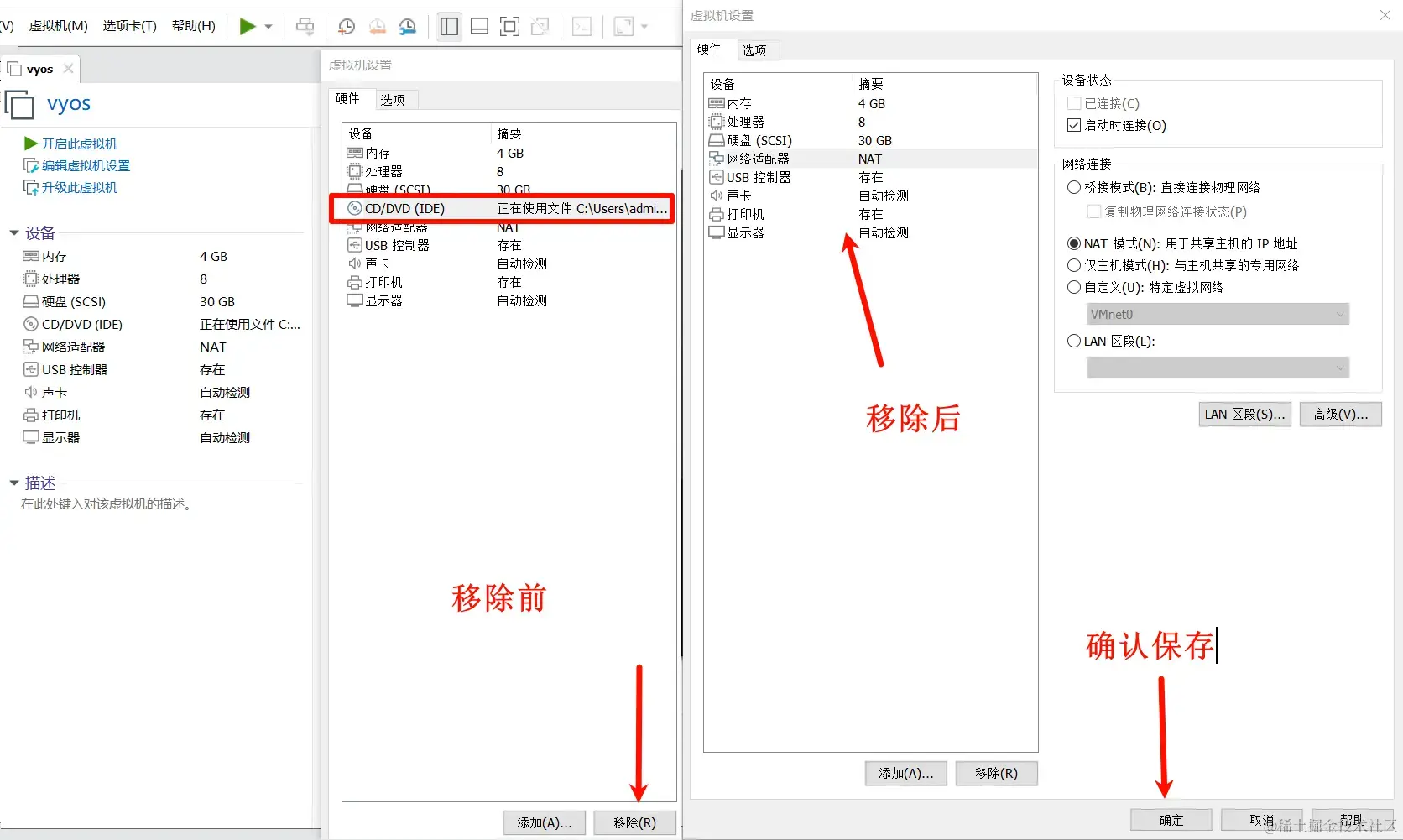
Task: Collapse the 设备 section in vyos summary
Action: 14,232
